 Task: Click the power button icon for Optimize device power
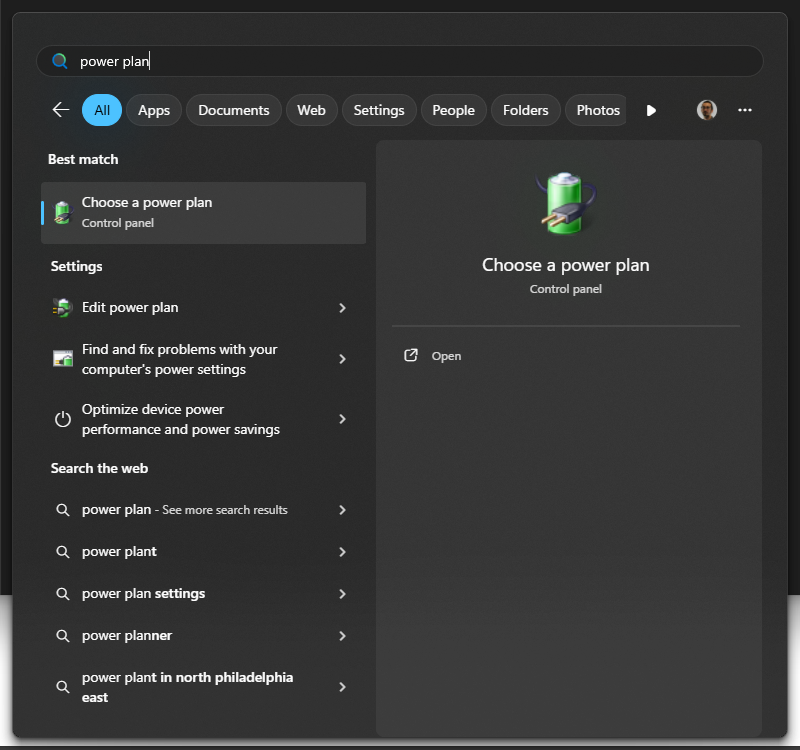tap(63, 419)
